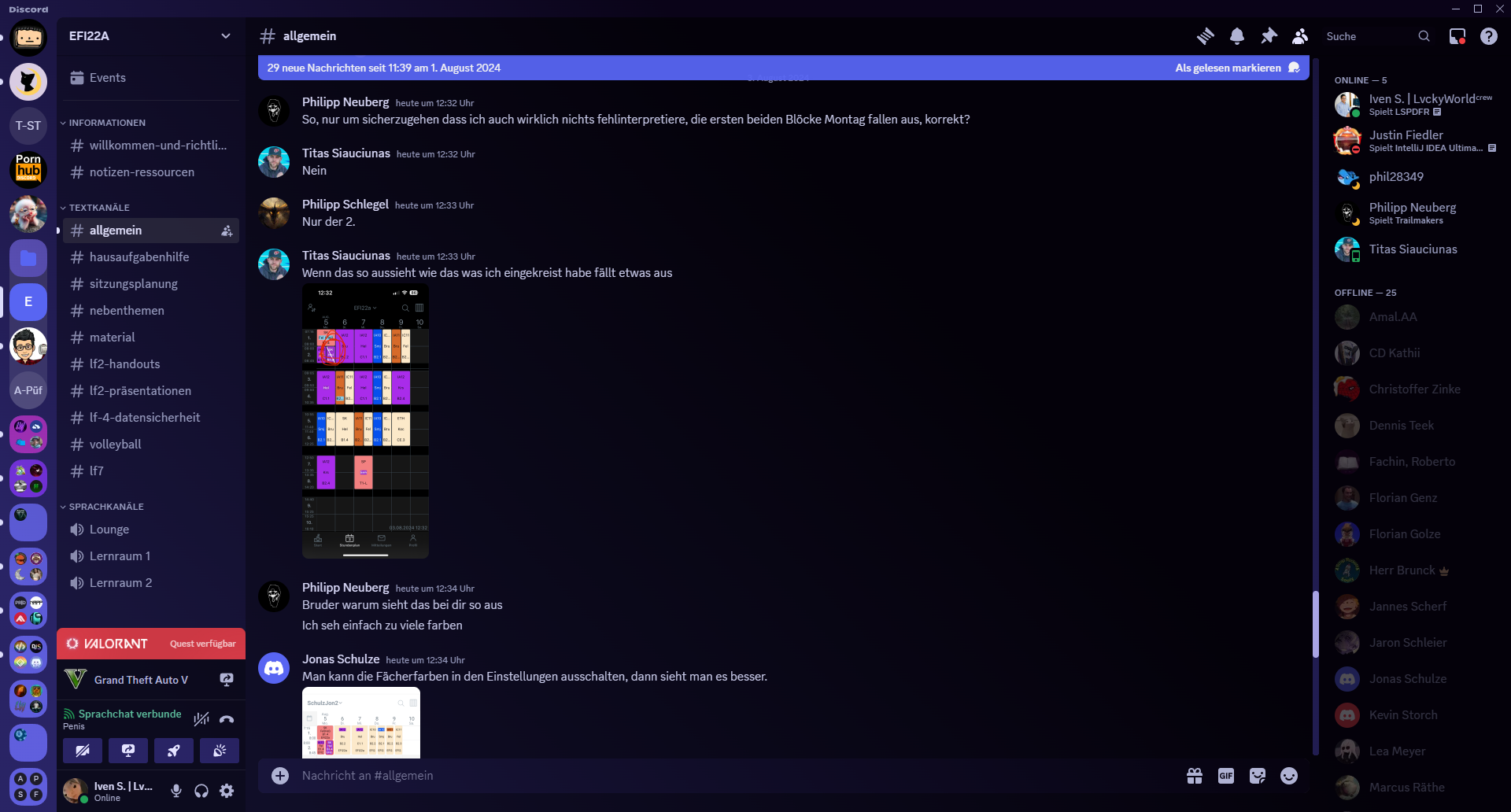Viewport: 1511px width, 812px height.
Task: Mute the microphone
Action: (x=176, y=791)
